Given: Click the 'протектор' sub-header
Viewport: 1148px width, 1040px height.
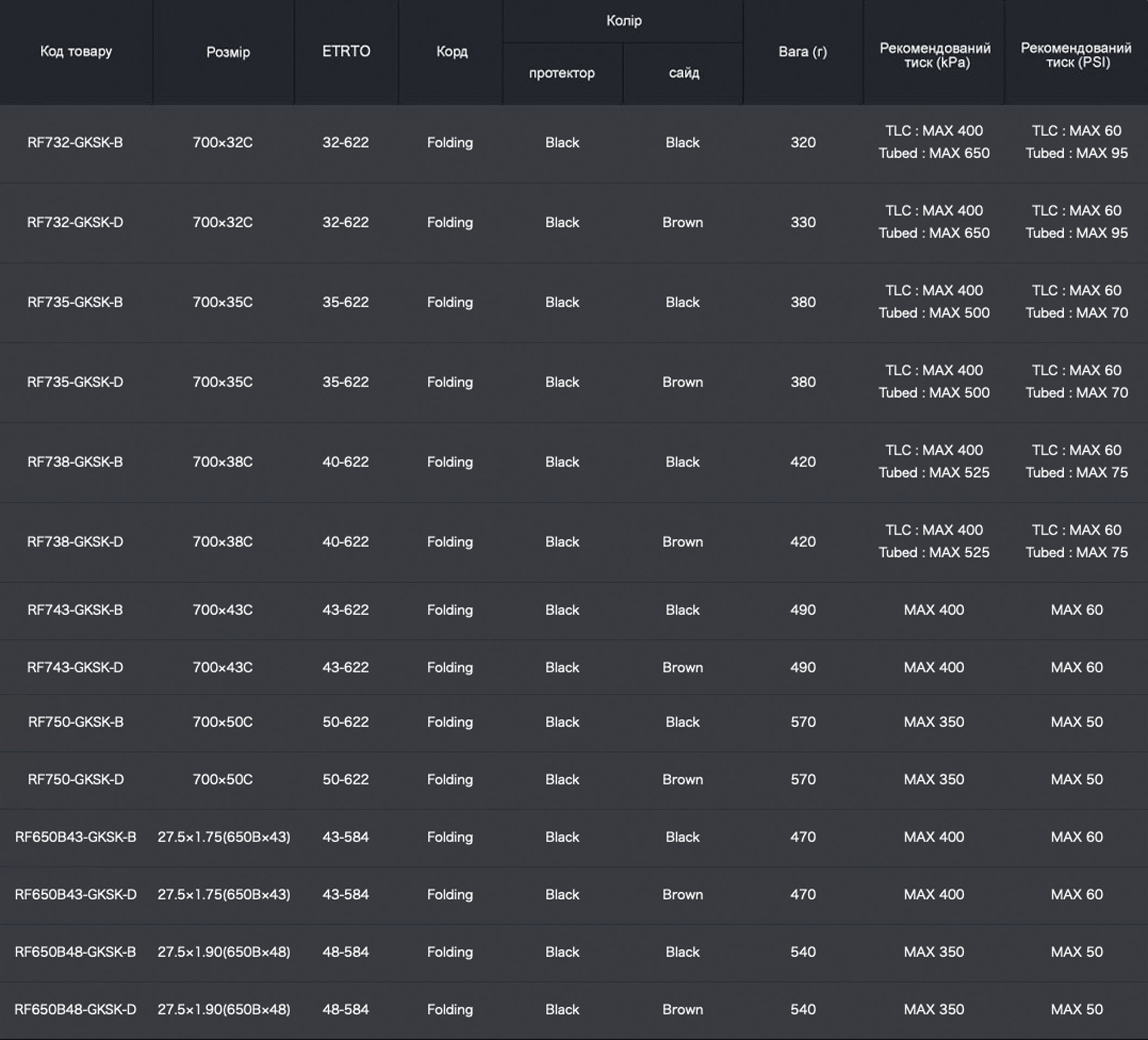Looking at the screenshot, I should (x=562, y=73).
